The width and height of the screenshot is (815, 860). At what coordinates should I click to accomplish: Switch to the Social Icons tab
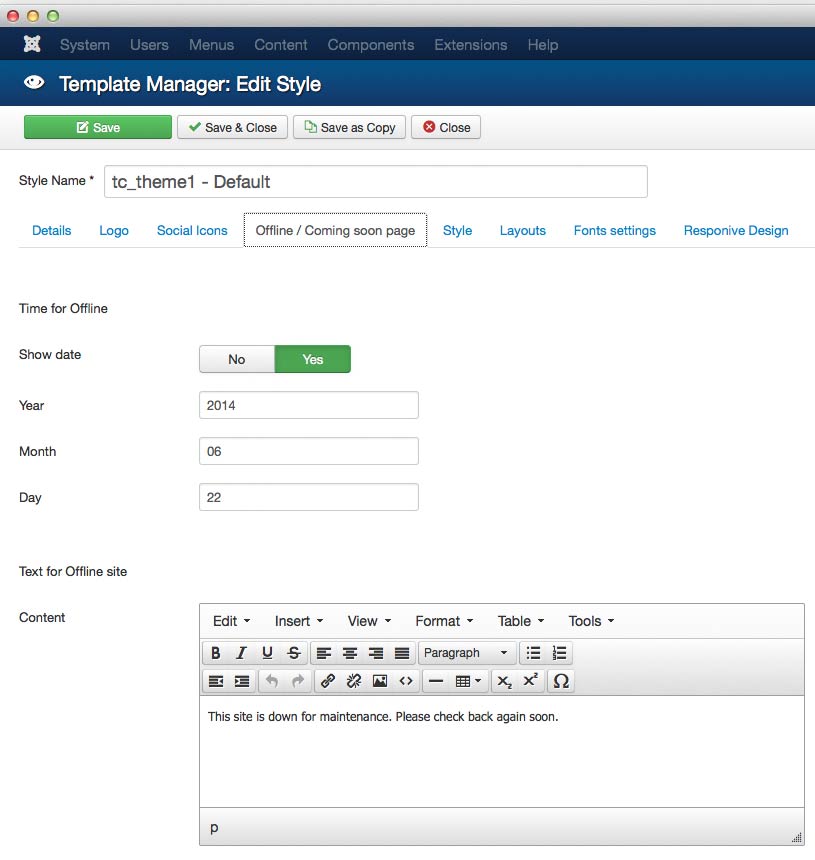point(192,230)
